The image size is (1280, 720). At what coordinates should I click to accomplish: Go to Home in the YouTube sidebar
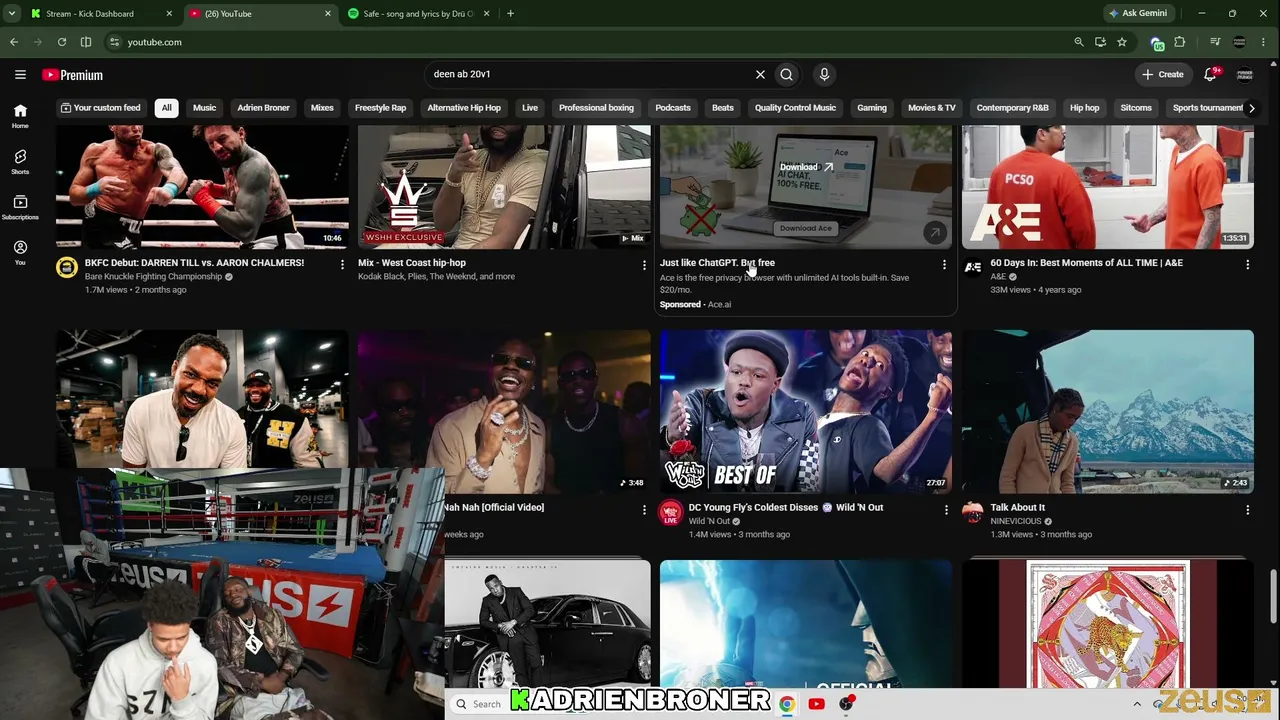(20, 116)
